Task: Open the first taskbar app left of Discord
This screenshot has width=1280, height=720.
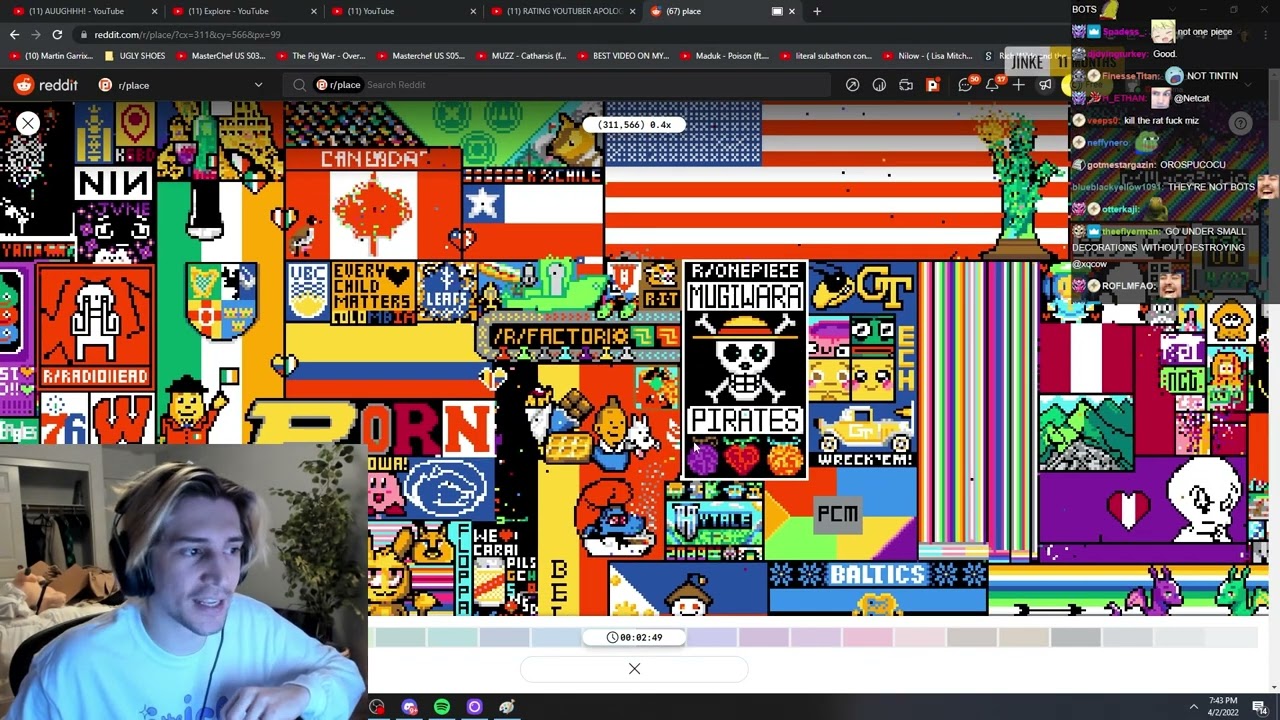Action: 377,707
